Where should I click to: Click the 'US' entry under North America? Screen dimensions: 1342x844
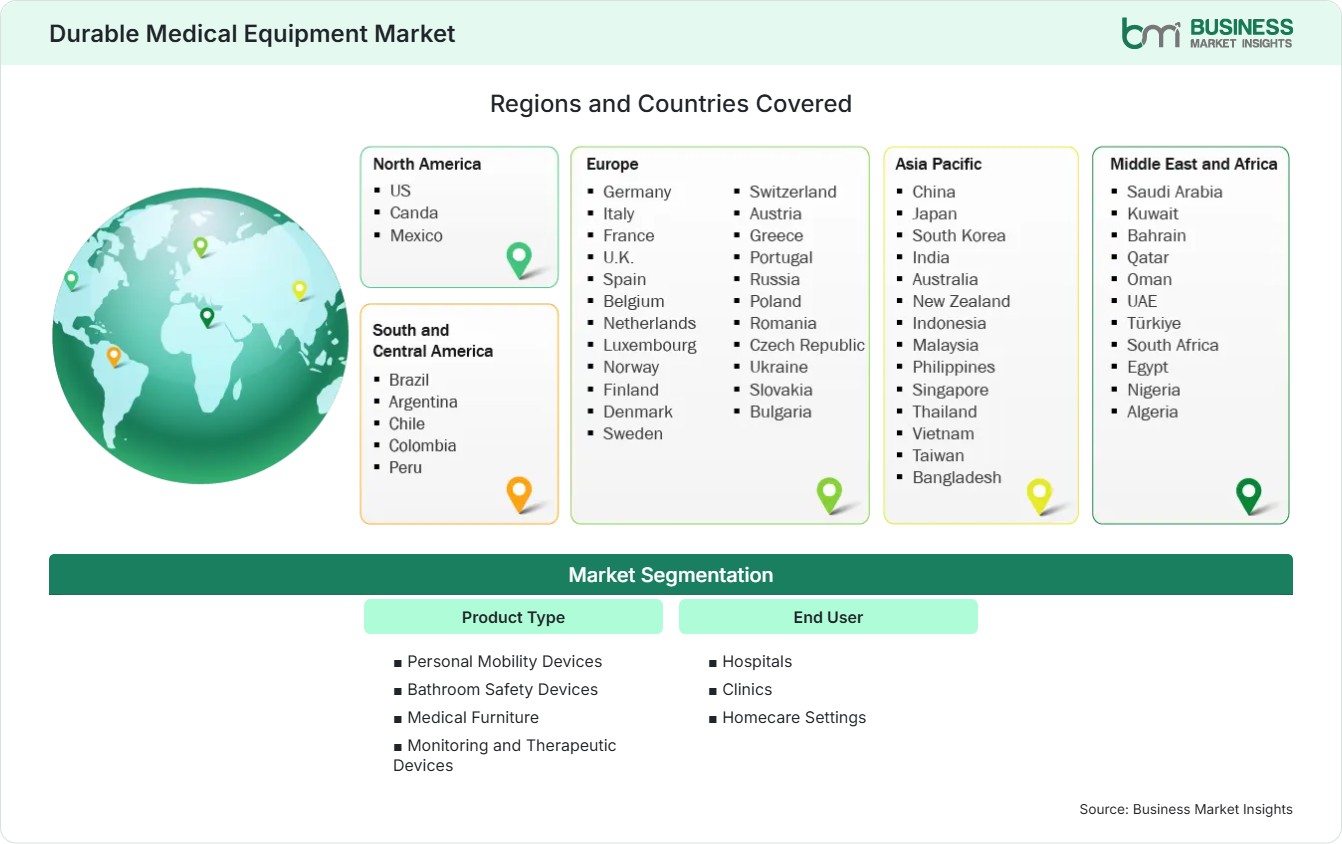point(400,190)
